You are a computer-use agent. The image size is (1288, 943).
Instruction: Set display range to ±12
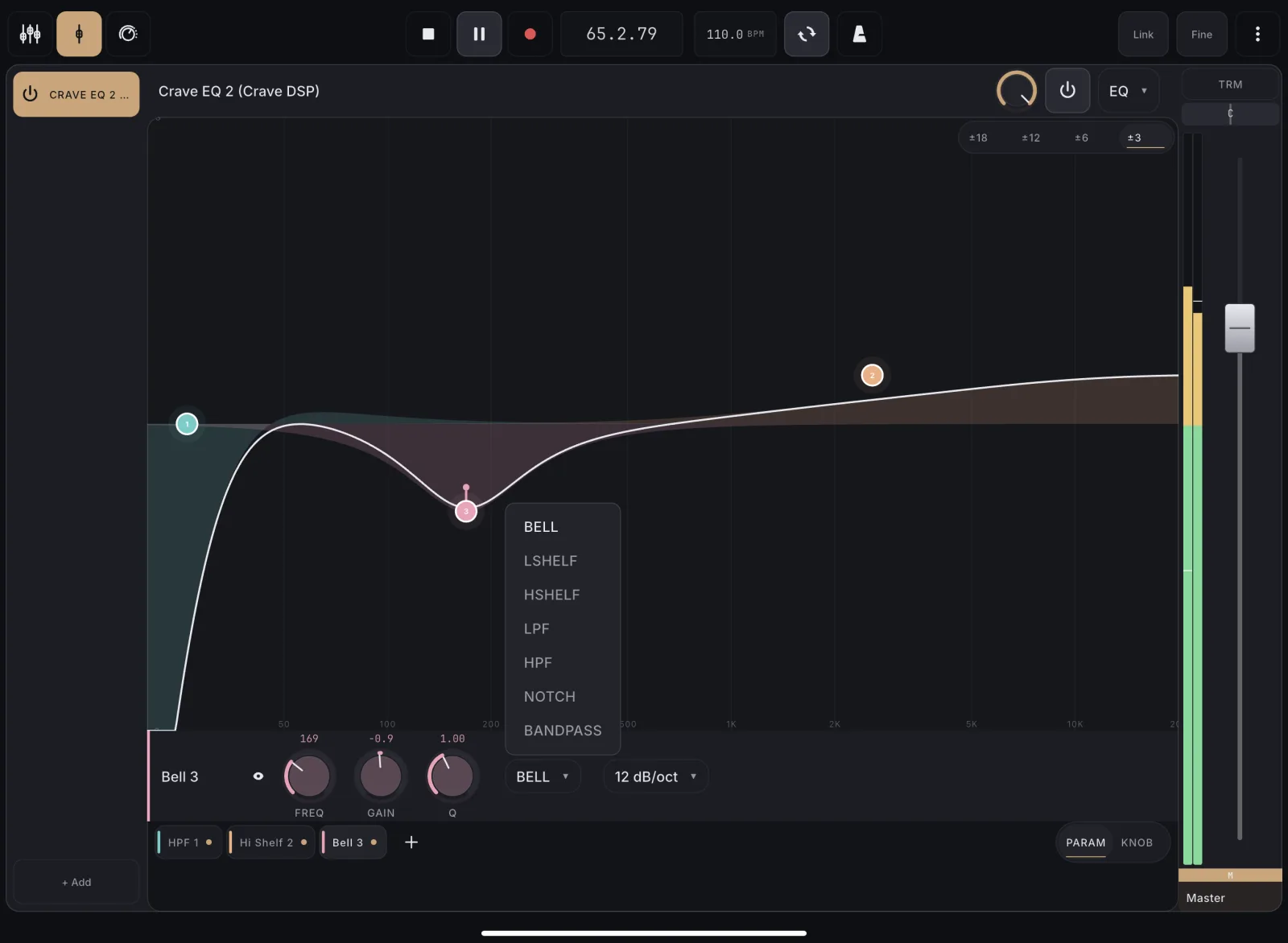1030,138
